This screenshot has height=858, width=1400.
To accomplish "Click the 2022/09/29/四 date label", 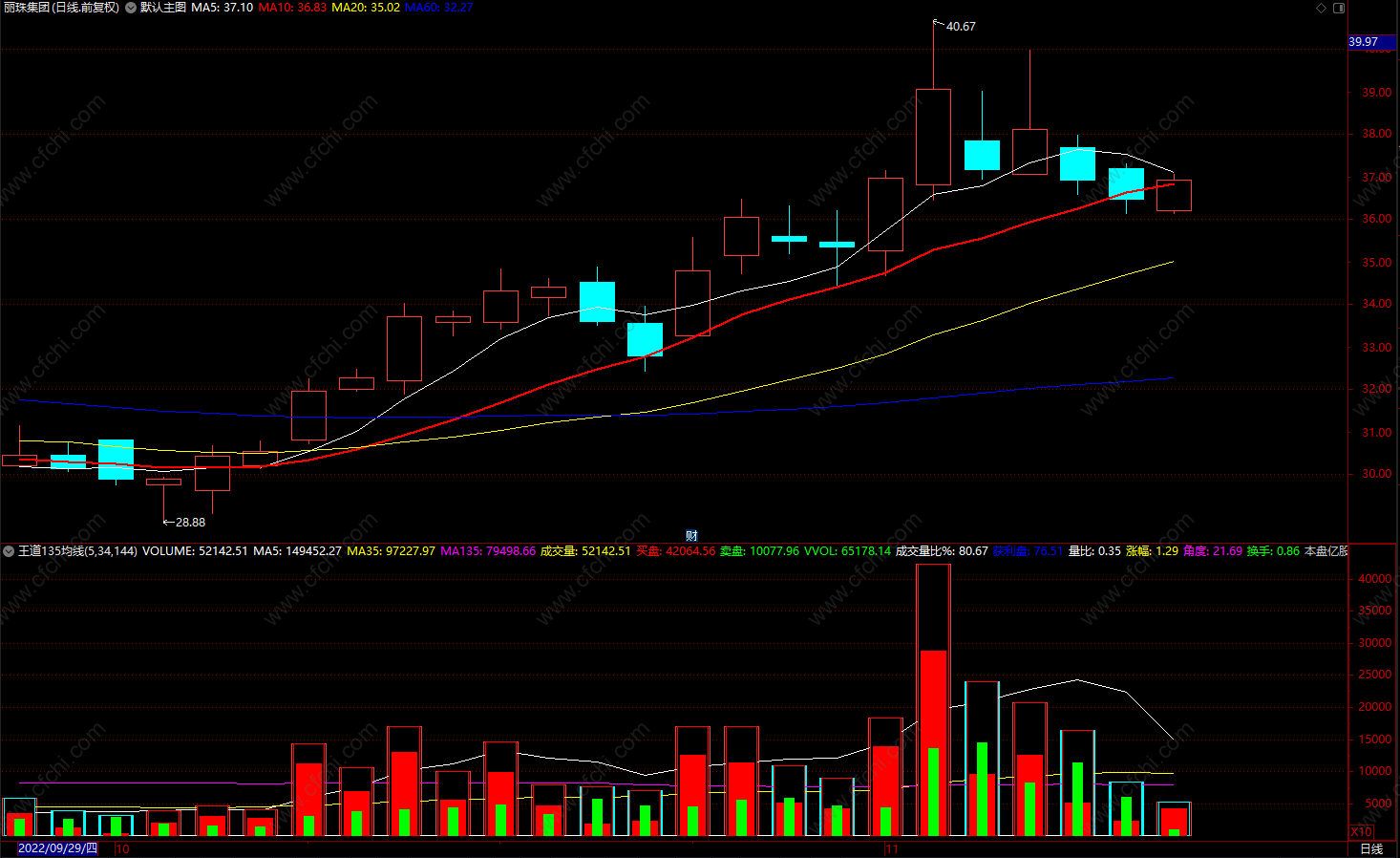I will pyautogui.click(x=58, y=848).
